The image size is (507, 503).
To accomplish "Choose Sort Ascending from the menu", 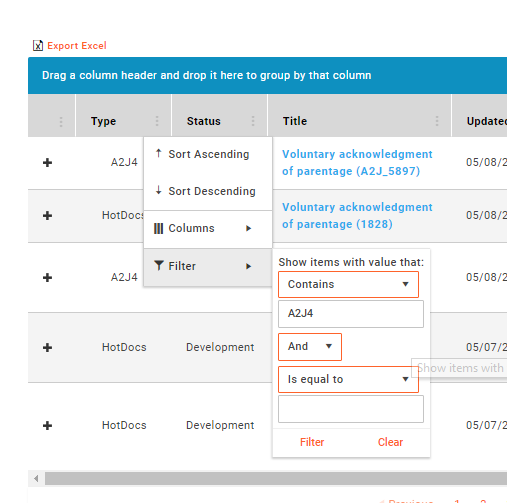I will coord(208,155).
